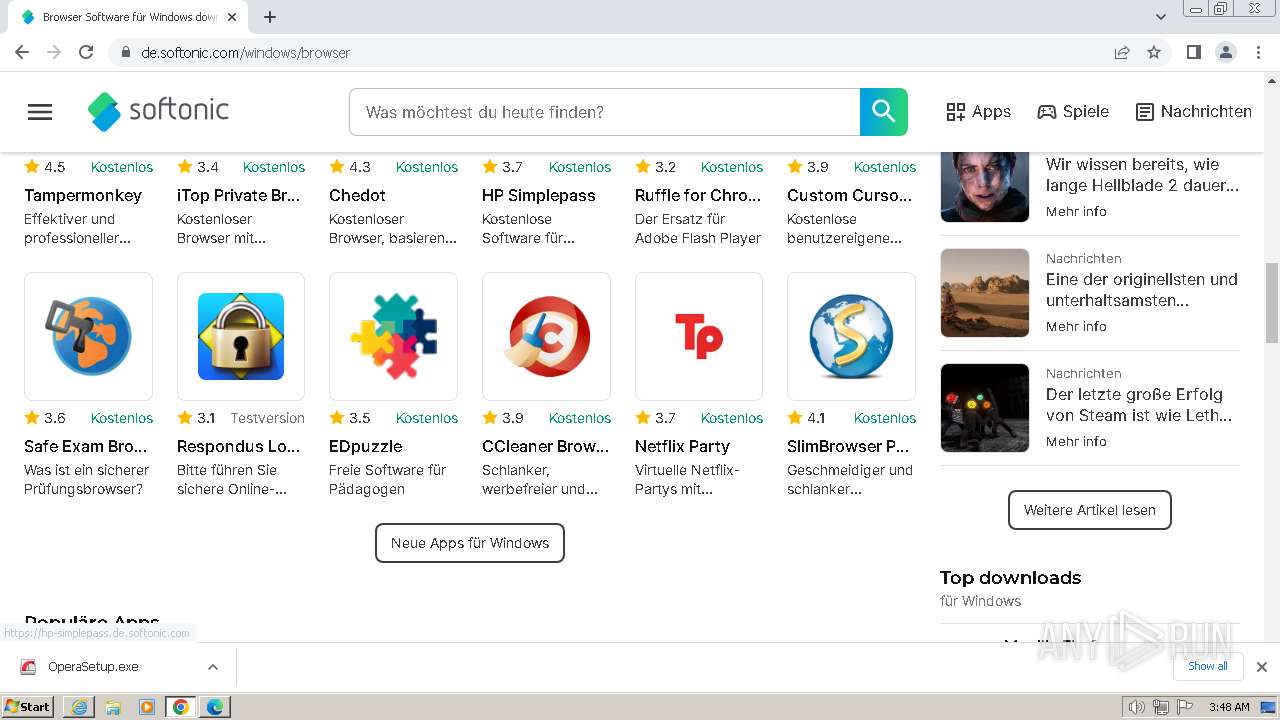1280x720 pixels.
Task: Close the downloads bar
Action: 1262,667
